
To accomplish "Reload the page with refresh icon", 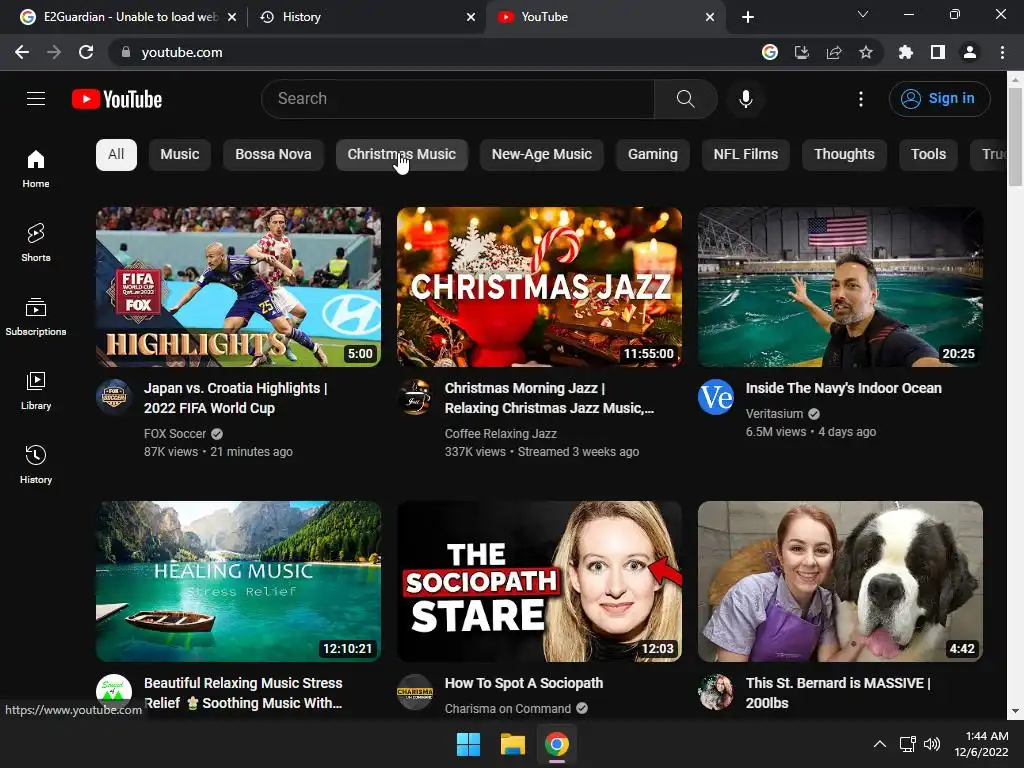I will (x=86, y=52).
